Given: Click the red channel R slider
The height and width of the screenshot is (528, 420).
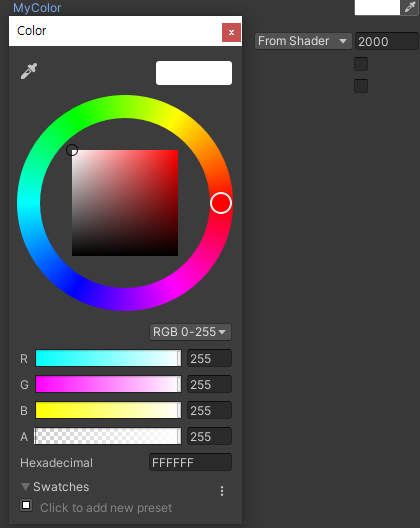Looking at the screenshot, I should point(108,358).
